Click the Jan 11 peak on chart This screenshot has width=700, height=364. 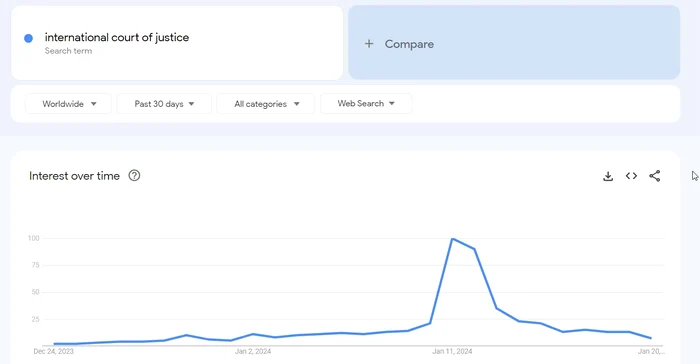click(x=452, y=239)
